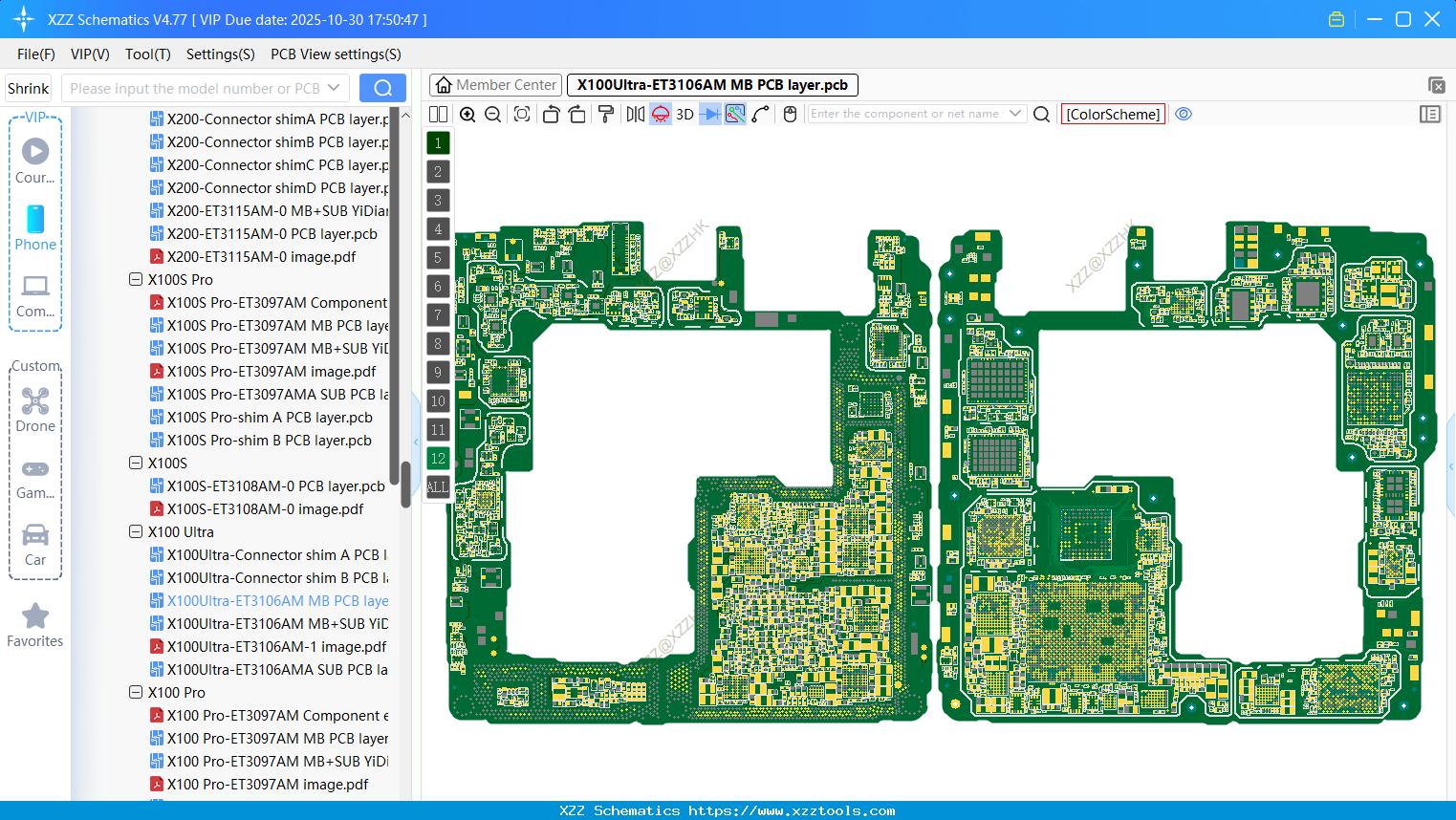Click the ColorScheme button
Viewport: 1456px width, 820px height.
(1113, 114)
